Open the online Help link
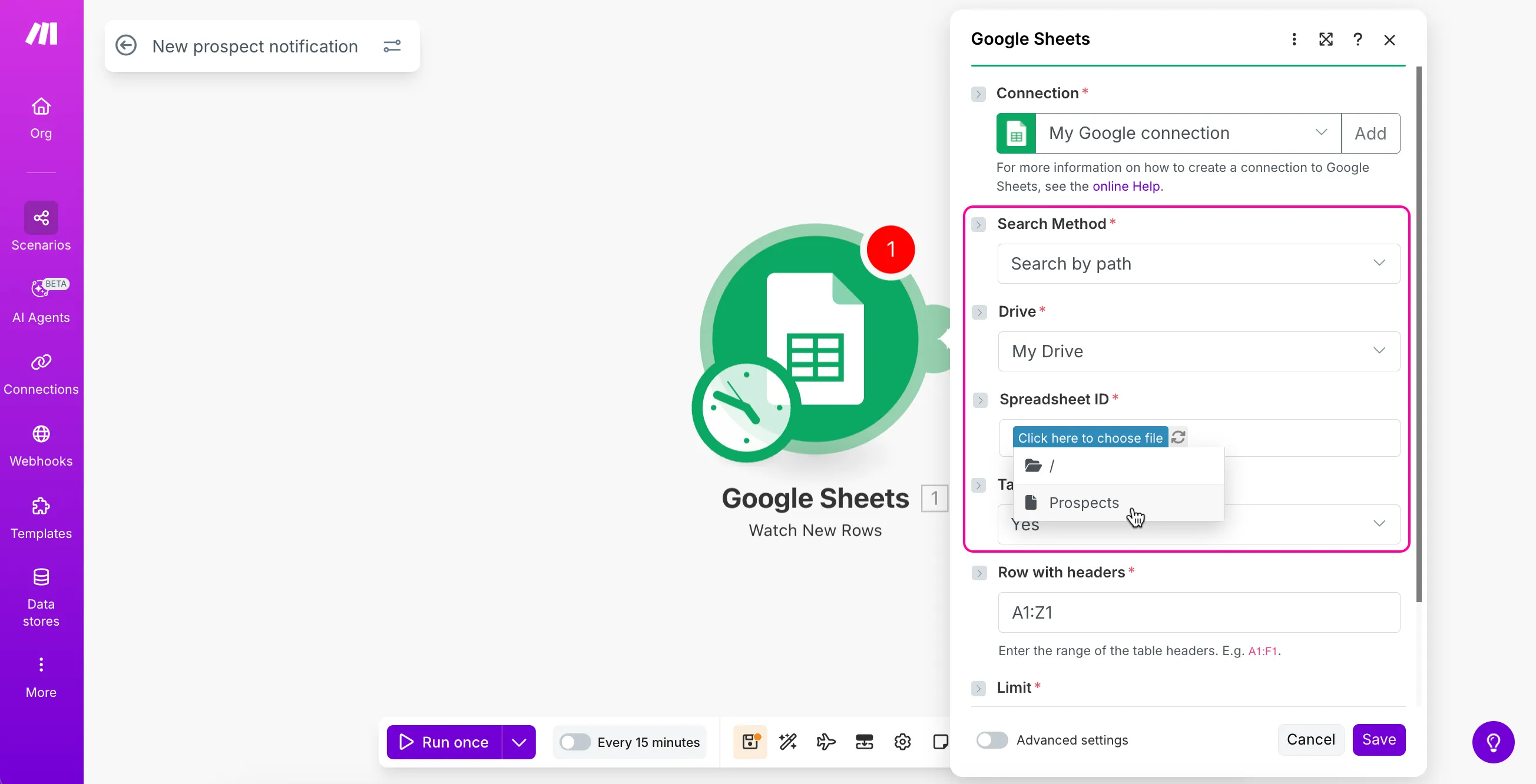The image size is (1536, 784). tap(1126, 187)
